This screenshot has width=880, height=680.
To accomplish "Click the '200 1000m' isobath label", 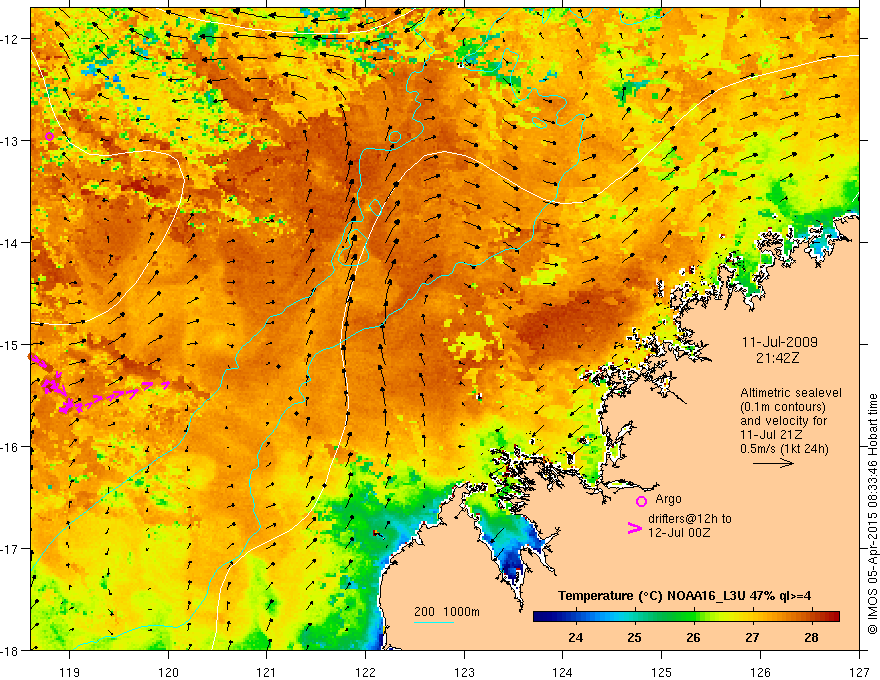I will click(447, 612).
